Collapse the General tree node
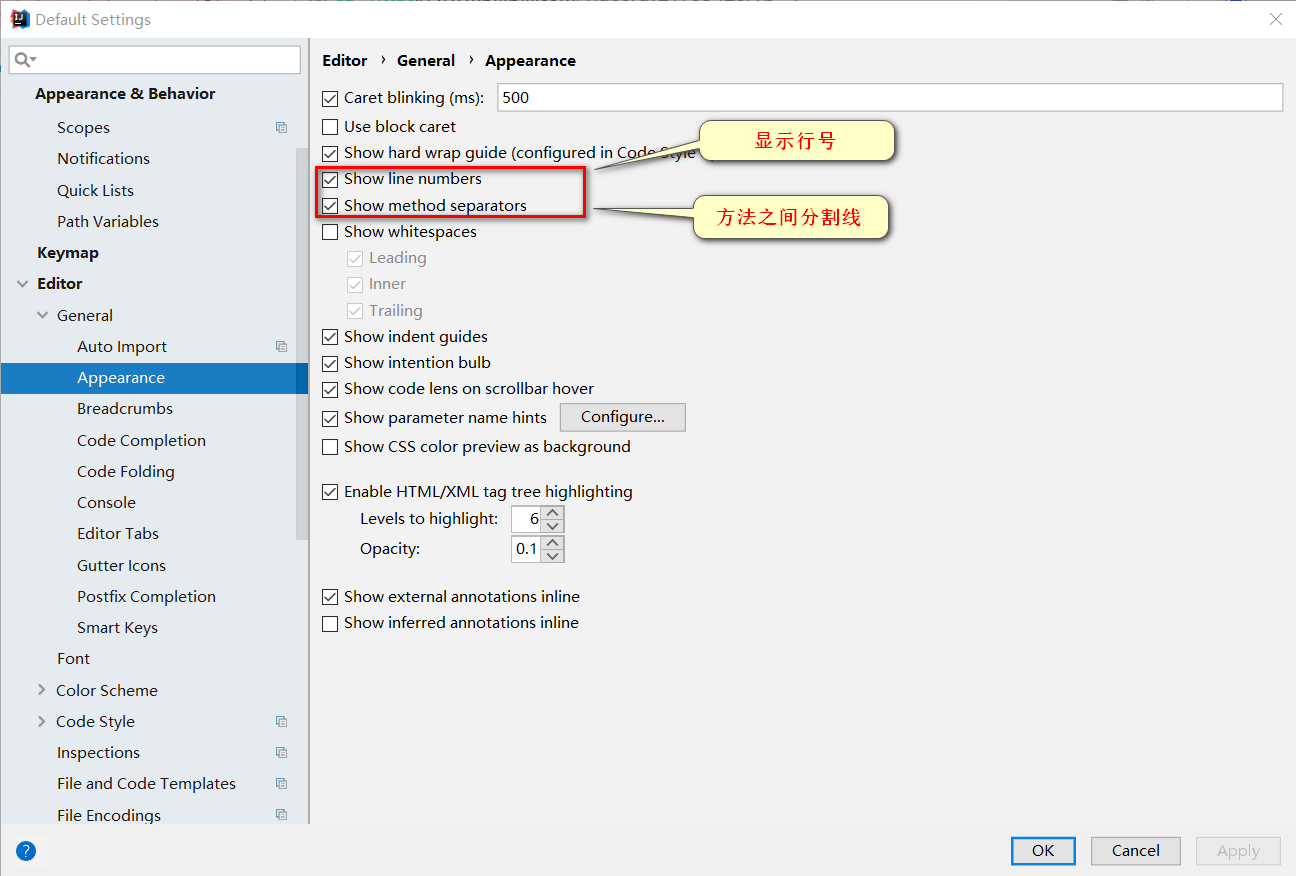This screenshot has width=1296, height=876. pyautogui.click(x=42, y=315)
